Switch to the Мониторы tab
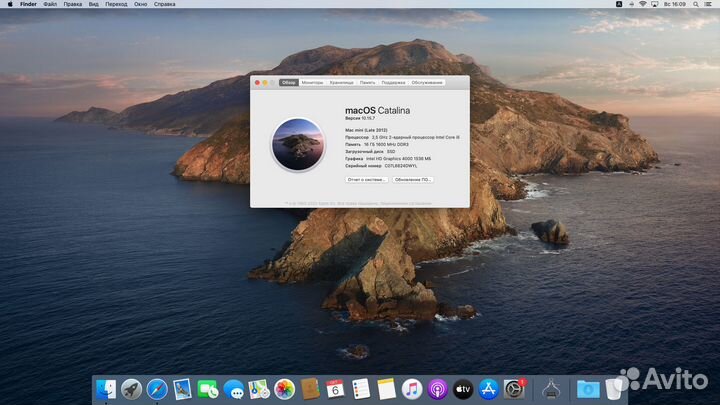The width and height of the screenshot is (720, 405). 312,83
